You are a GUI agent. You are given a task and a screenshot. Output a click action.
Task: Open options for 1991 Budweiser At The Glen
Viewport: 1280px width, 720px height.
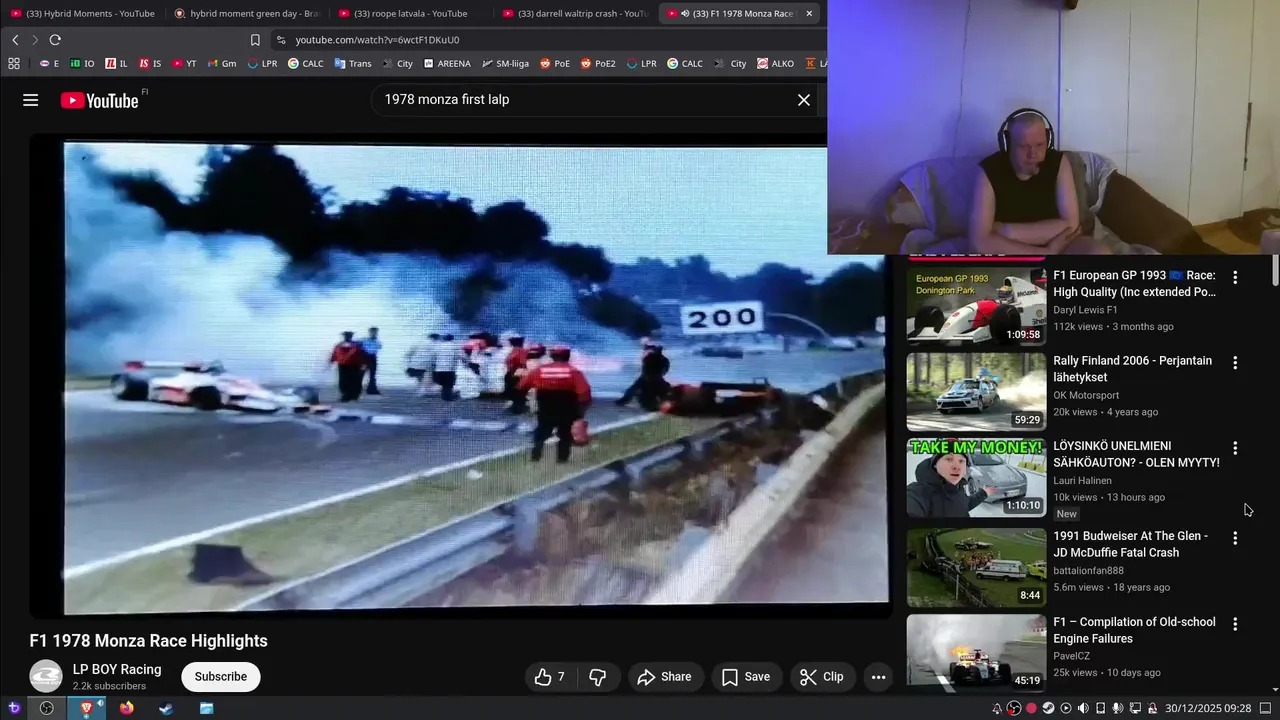pos(1235,538)
